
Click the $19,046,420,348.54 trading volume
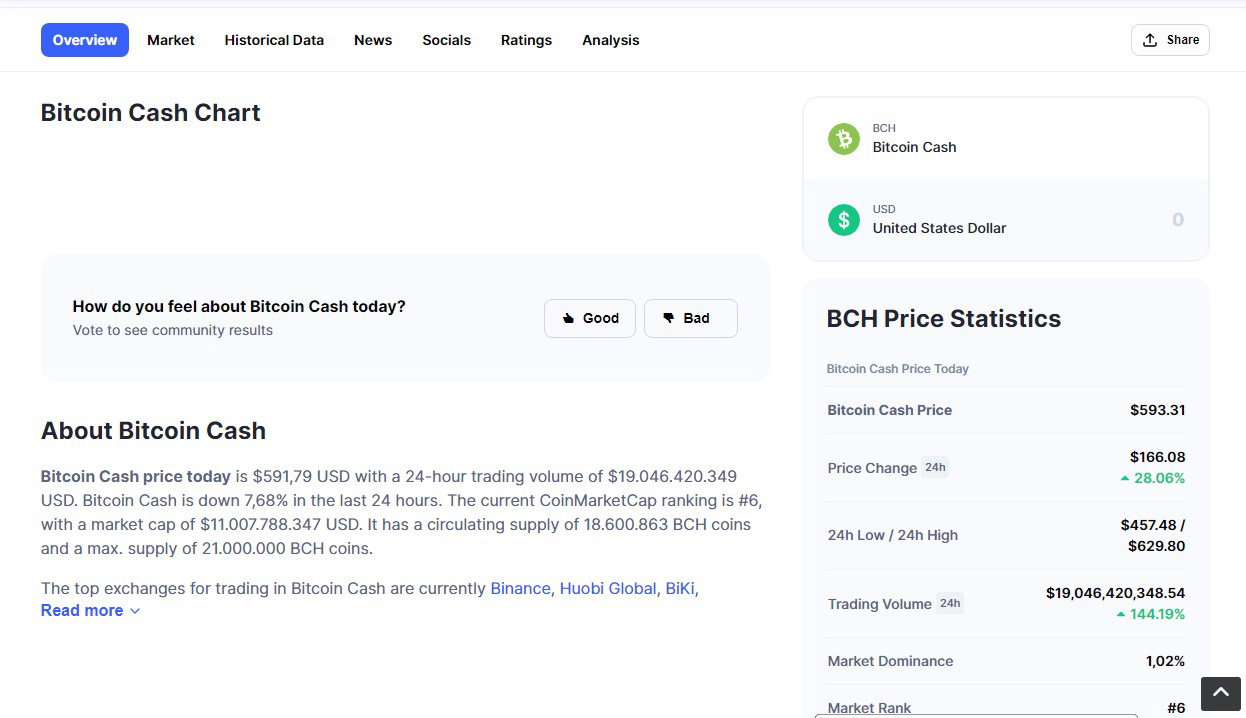tap(1116, 593)
